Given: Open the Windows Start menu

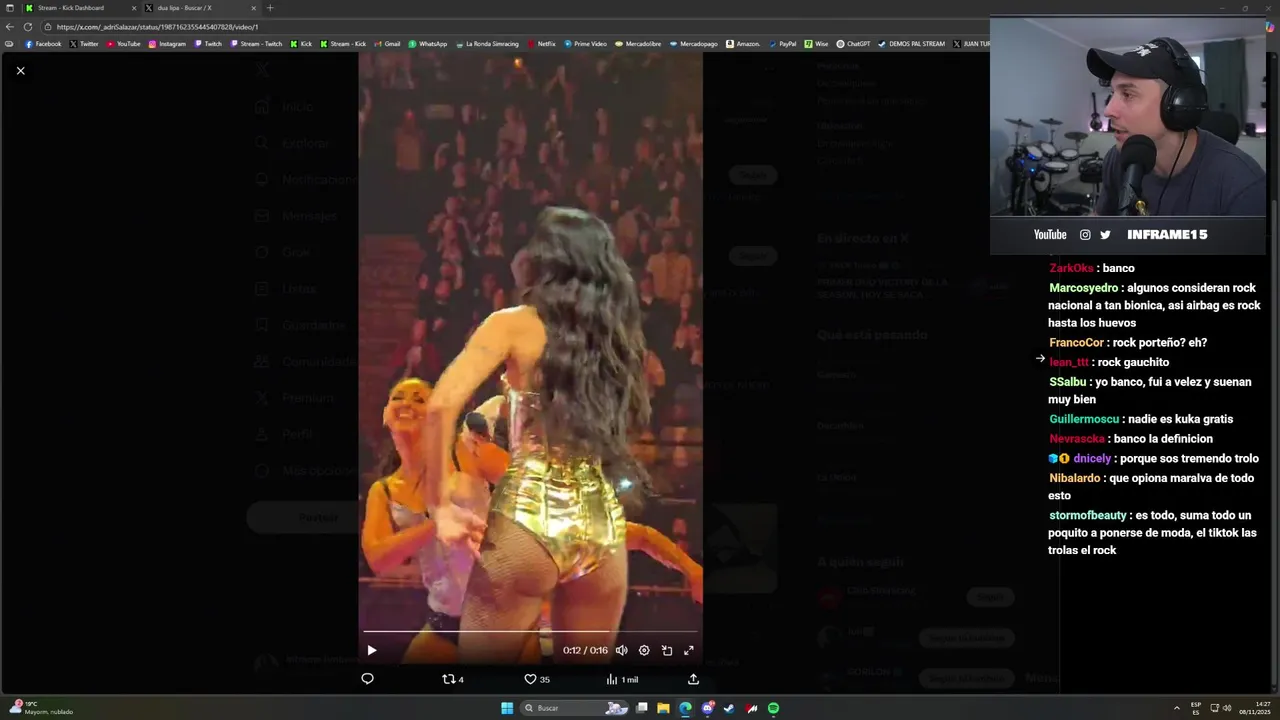Looking at the screenshot, I should click(507, 708).
